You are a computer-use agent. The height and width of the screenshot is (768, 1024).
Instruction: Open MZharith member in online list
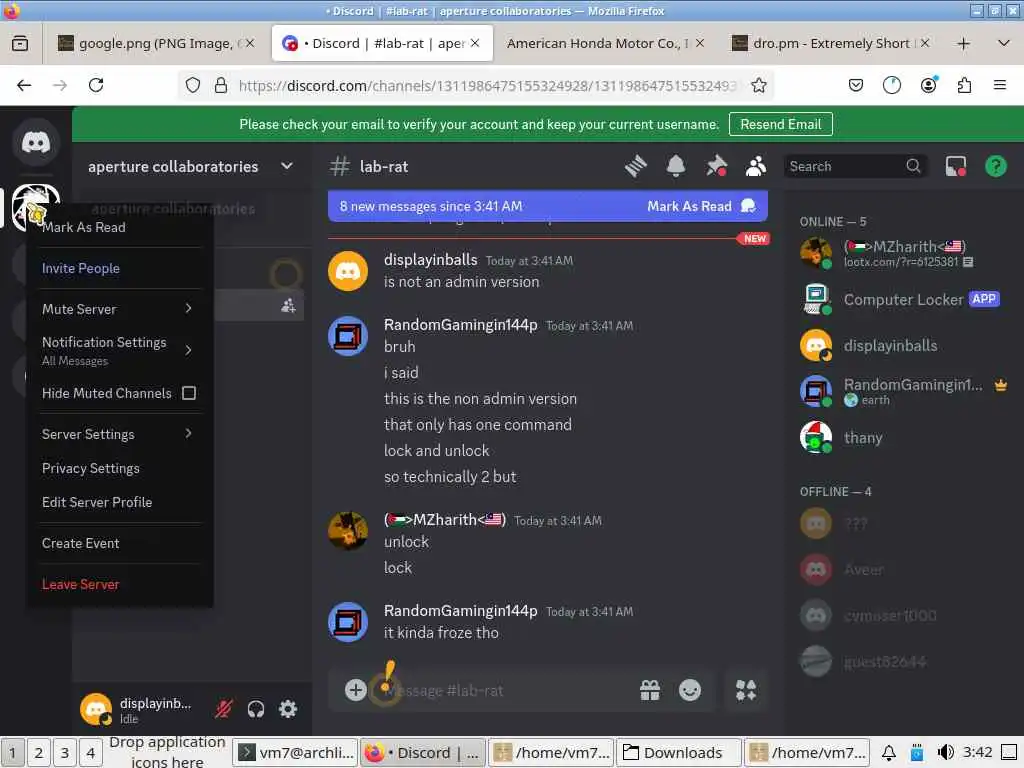(904, 253)
